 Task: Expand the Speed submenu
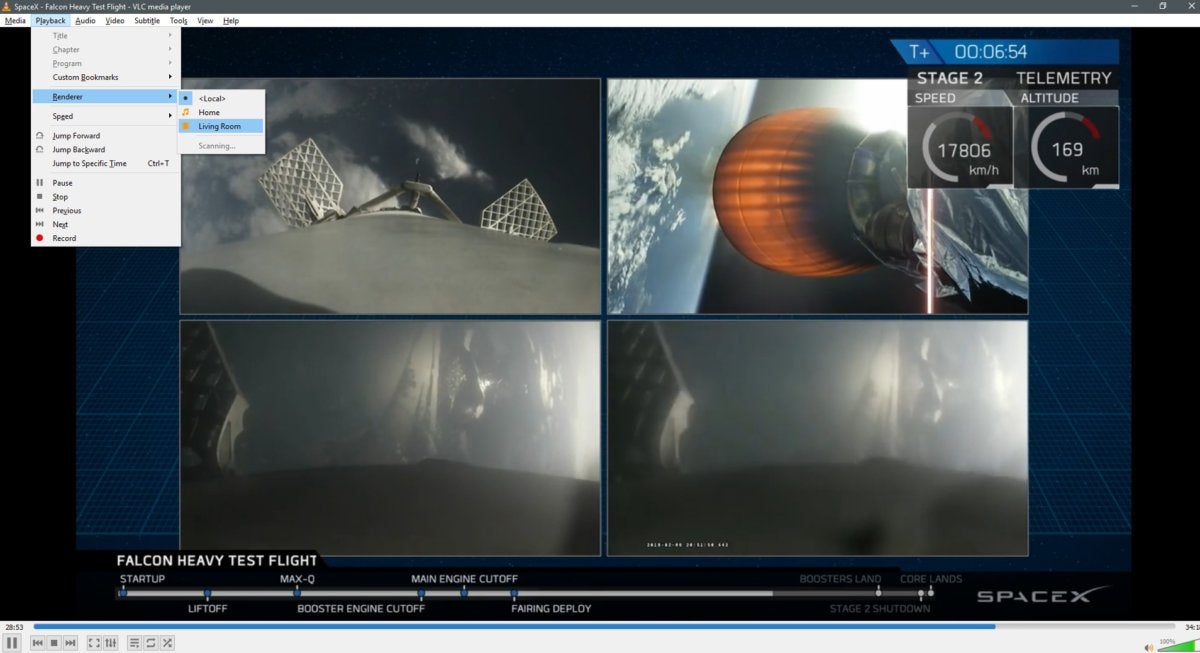click(x=105, y=116)
